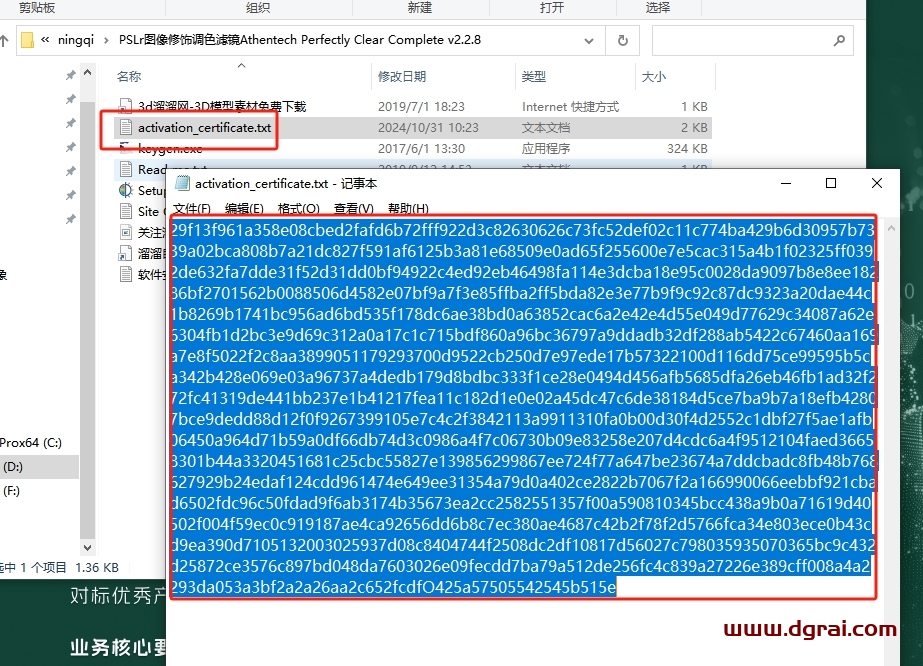Viewport: 923px width, 666px height.
Task: Click keygen.exe file icon
Action: (125, 147)
